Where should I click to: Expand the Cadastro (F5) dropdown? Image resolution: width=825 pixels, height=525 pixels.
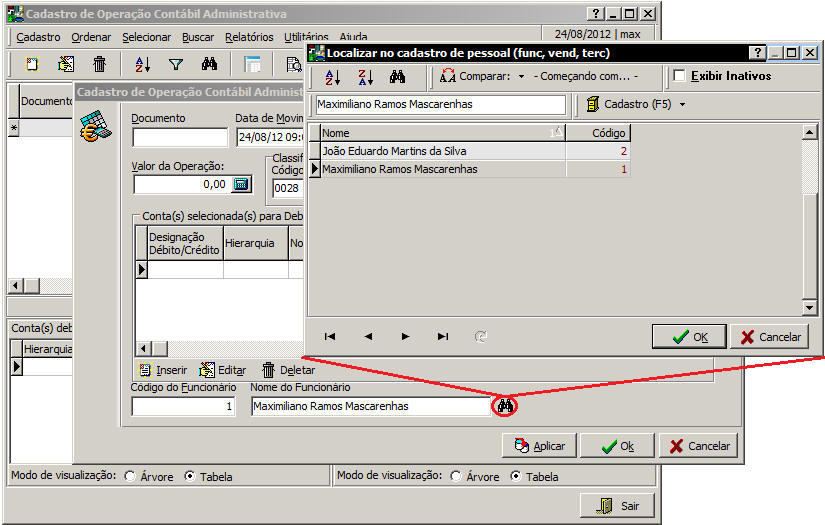(682, 104)
